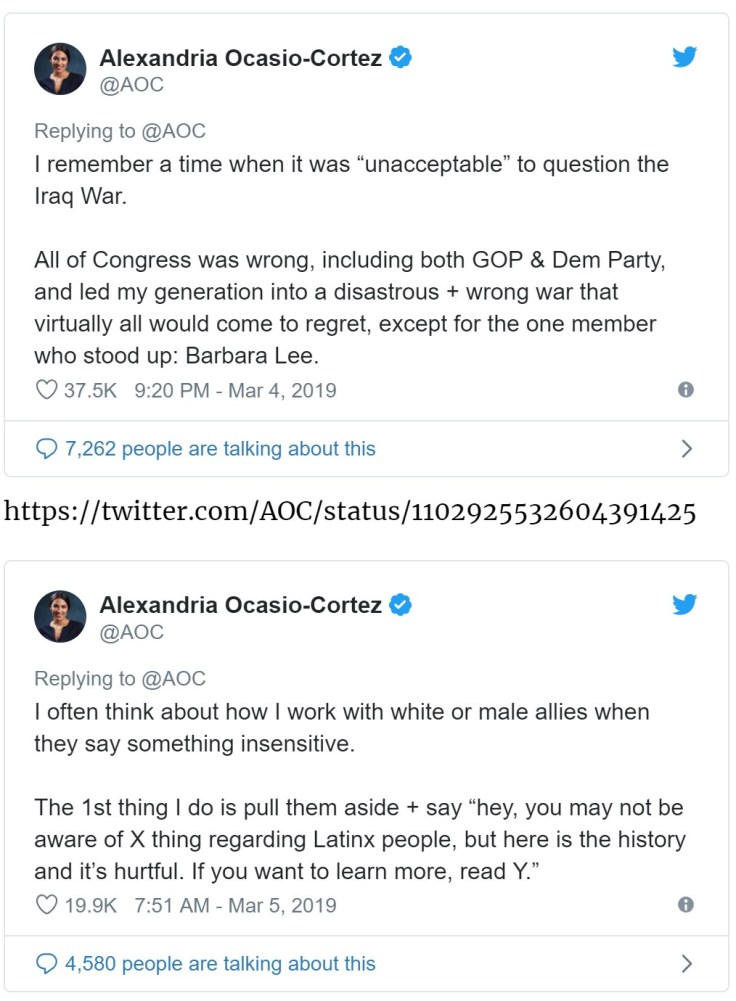Open profile photo on the second tweet
Image resolution: width=736 pixels, height=1001 pixels.
pyautogui.click(x=60, y=617)
